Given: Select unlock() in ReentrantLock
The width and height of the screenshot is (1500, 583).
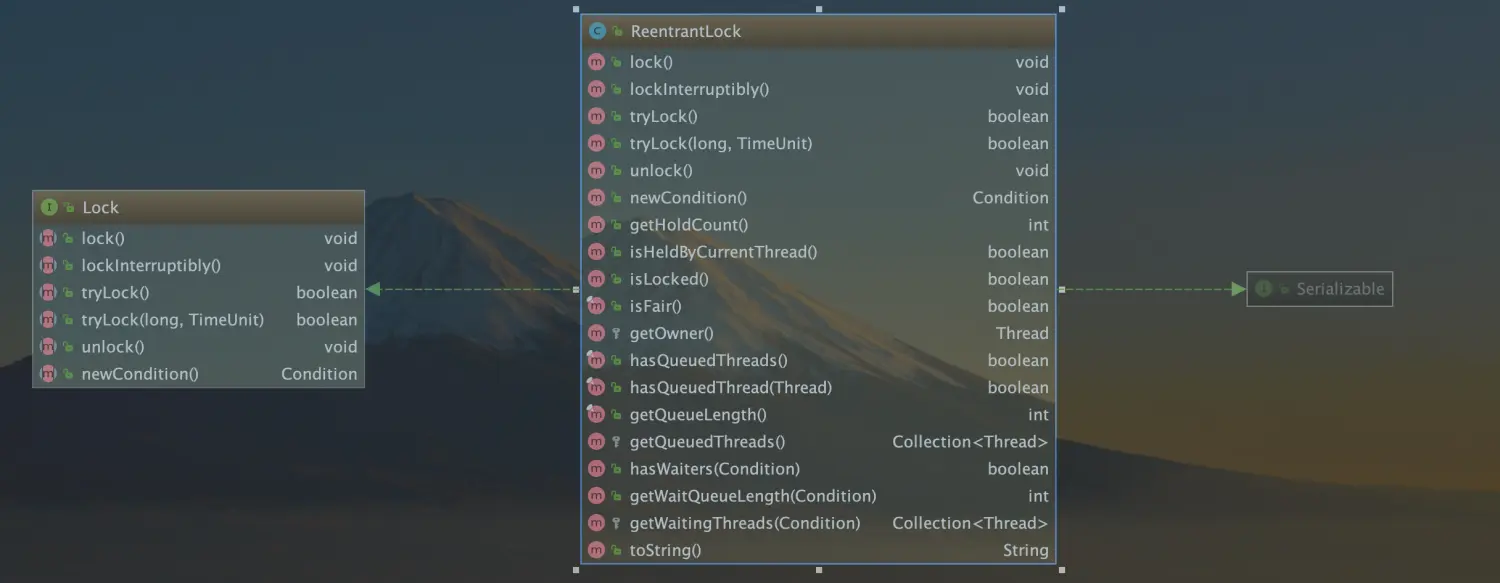Looking at the screenshot, I should [818, 171].
